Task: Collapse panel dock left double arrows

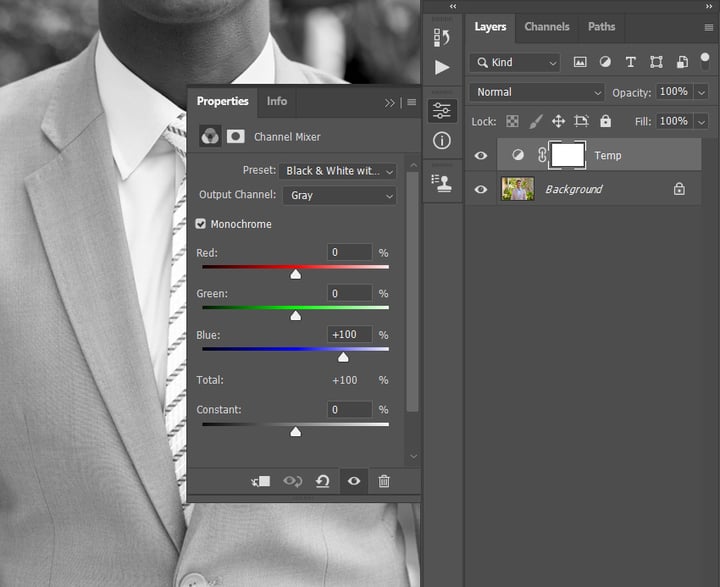Action: 453,6
